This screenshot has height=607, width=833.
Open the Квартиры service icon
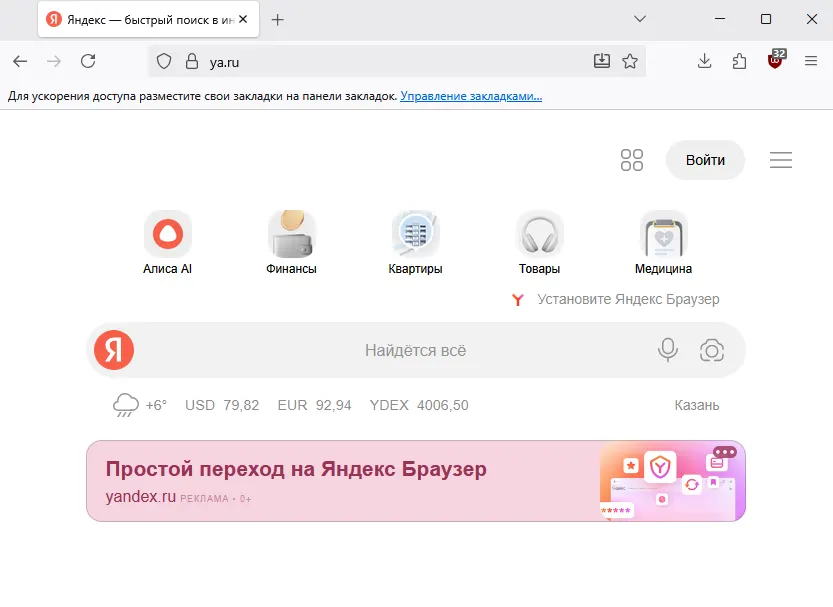click(x=415, y=232)
